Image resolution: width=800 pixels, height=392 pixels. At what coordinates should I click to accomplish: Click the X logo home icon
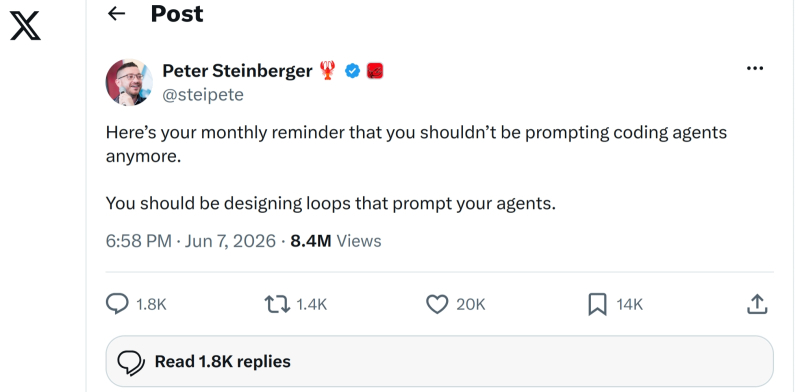[x=25, y=27]
